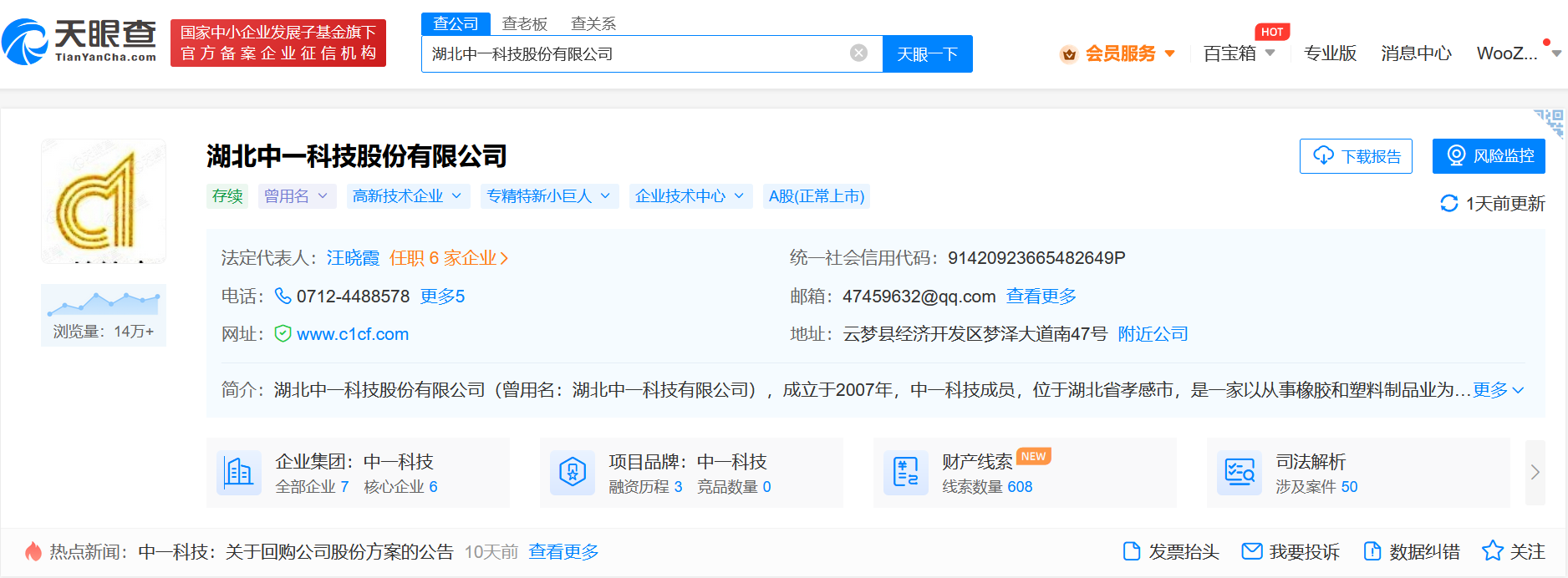Switch to the 查关系 tab

pyautogui.click(x=593, y=23)
